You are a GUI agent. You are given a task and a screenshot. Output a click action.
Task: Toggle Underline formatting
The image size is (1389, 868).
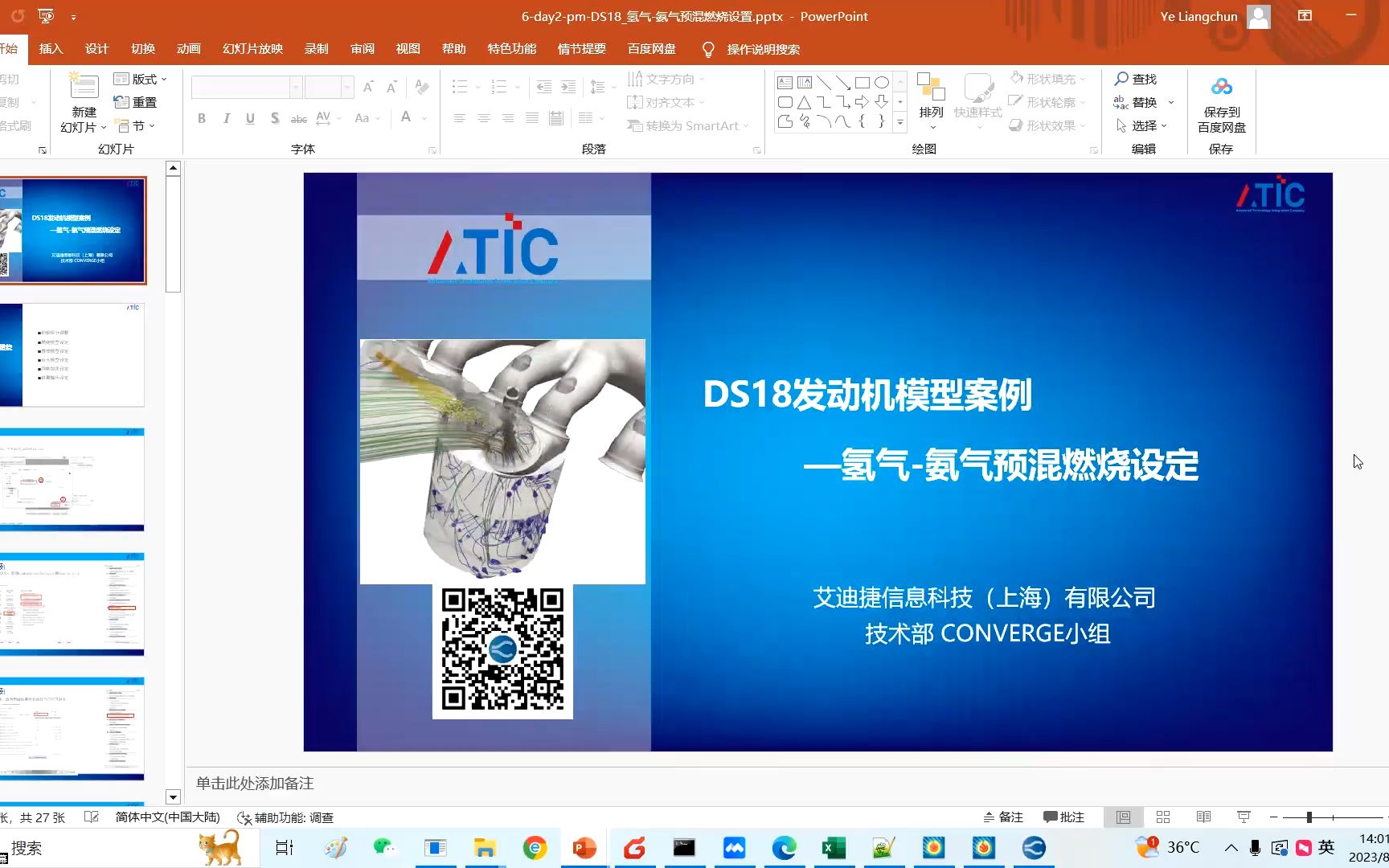250,118
